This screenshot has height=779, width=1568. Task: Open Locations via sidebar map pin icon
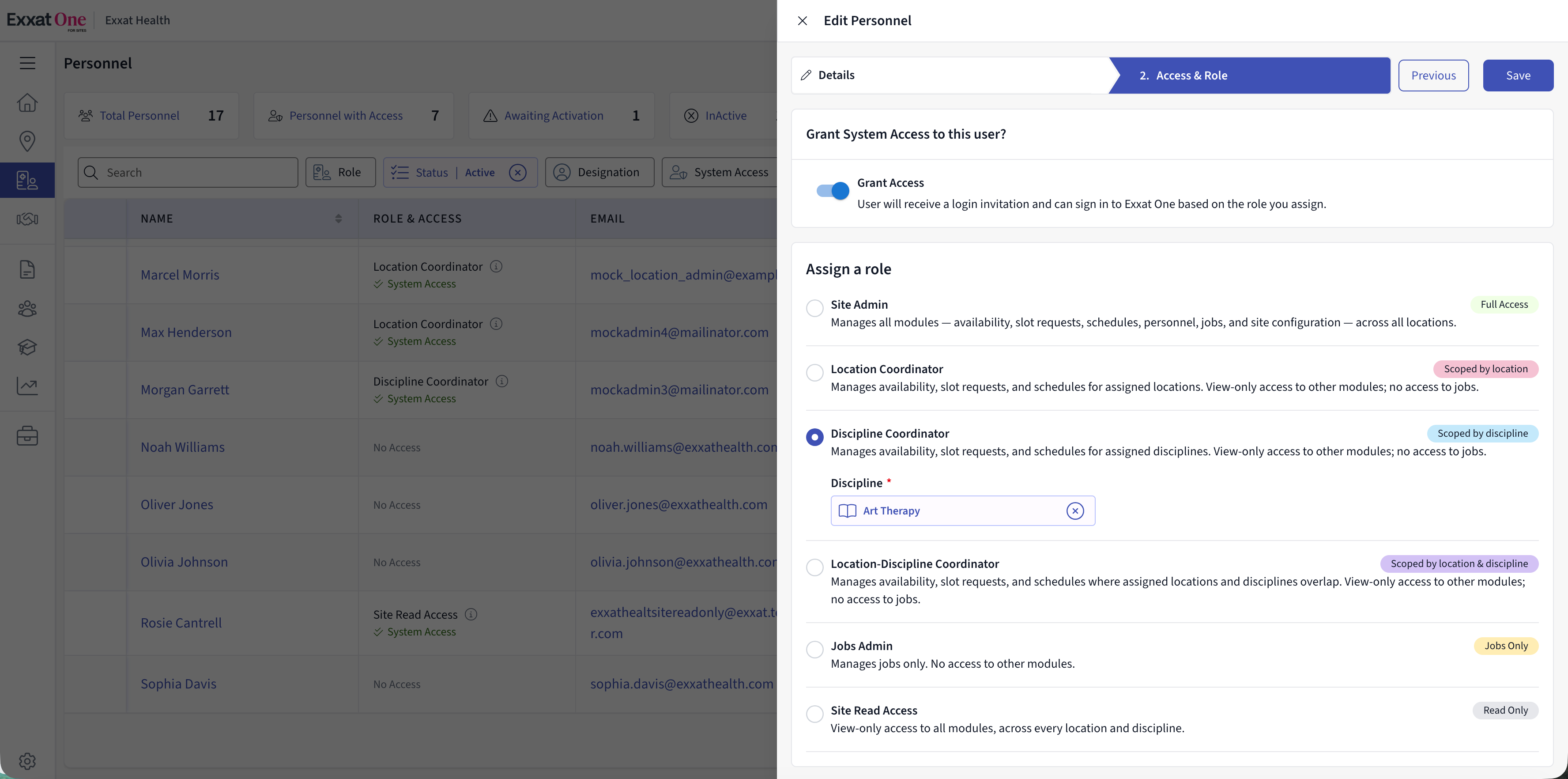click(x=27, y=141)
